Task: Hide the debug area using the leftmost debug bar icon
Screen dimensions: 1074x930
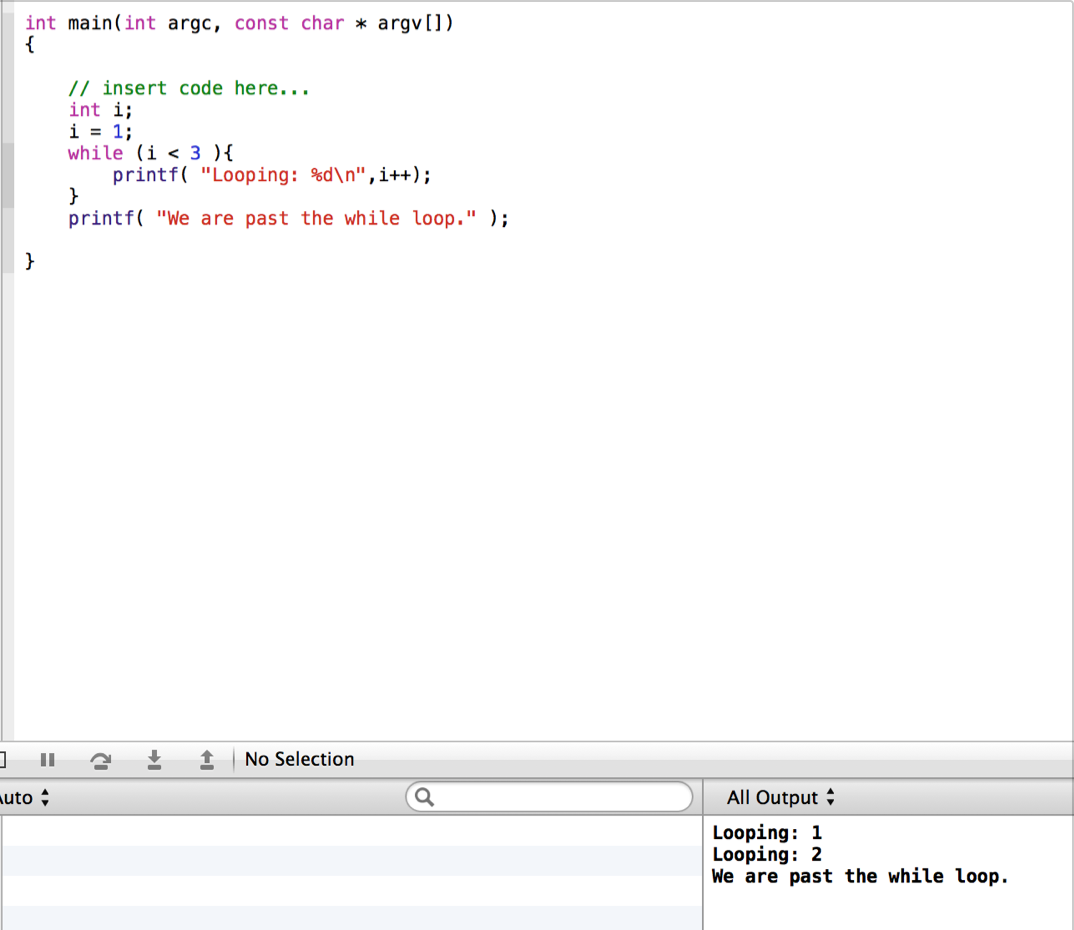Action: (x=4, y=760)
